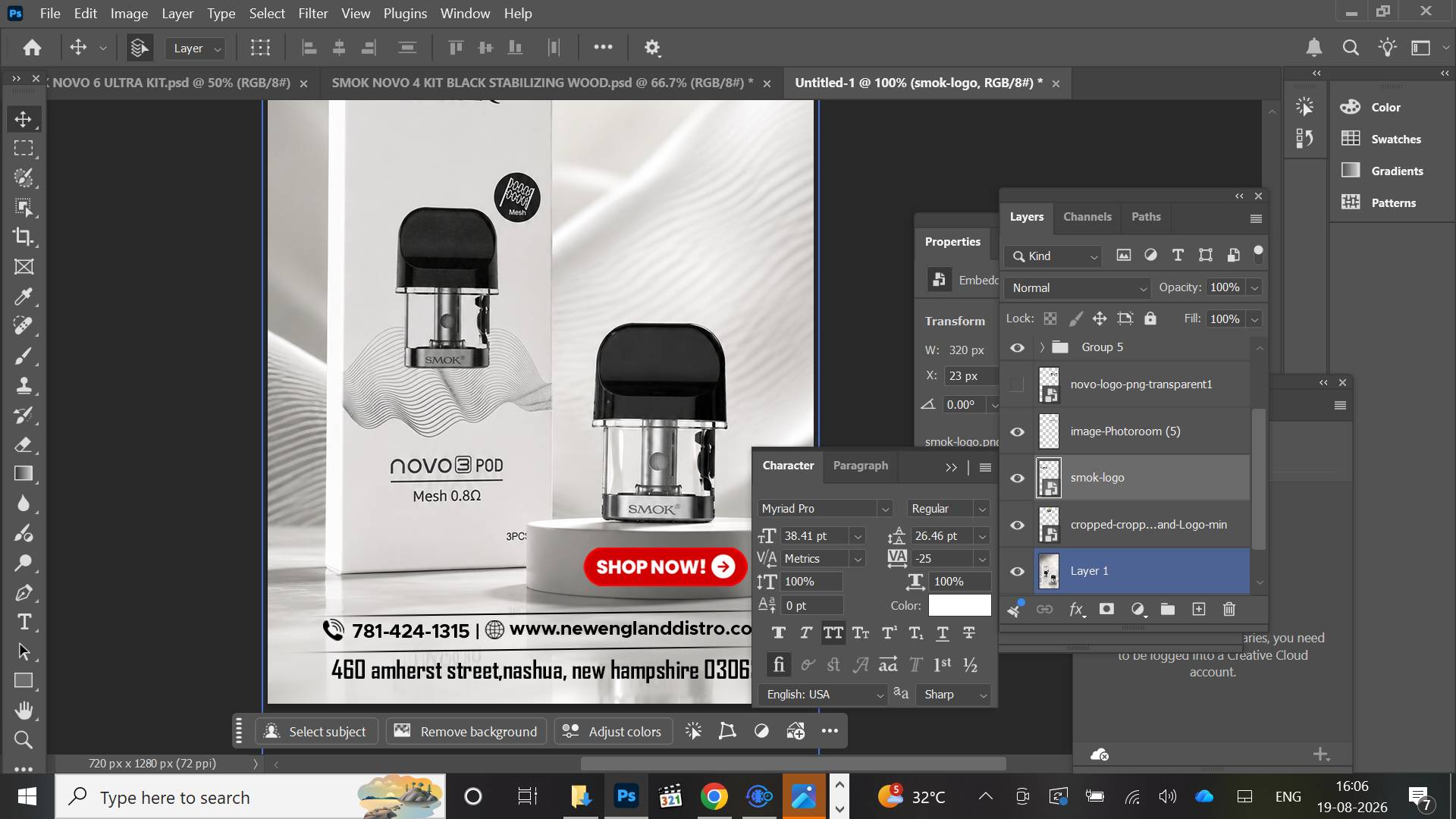Click the Select subject button

click(x=316, y=732)
